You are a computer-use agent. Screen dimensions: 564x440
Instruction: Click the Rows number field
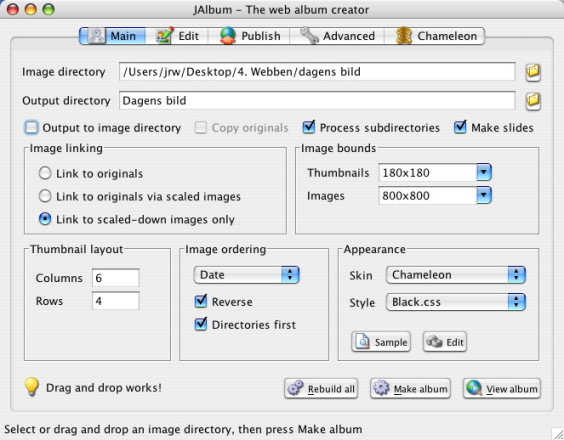pyautogui.click(x=115, y=301)
